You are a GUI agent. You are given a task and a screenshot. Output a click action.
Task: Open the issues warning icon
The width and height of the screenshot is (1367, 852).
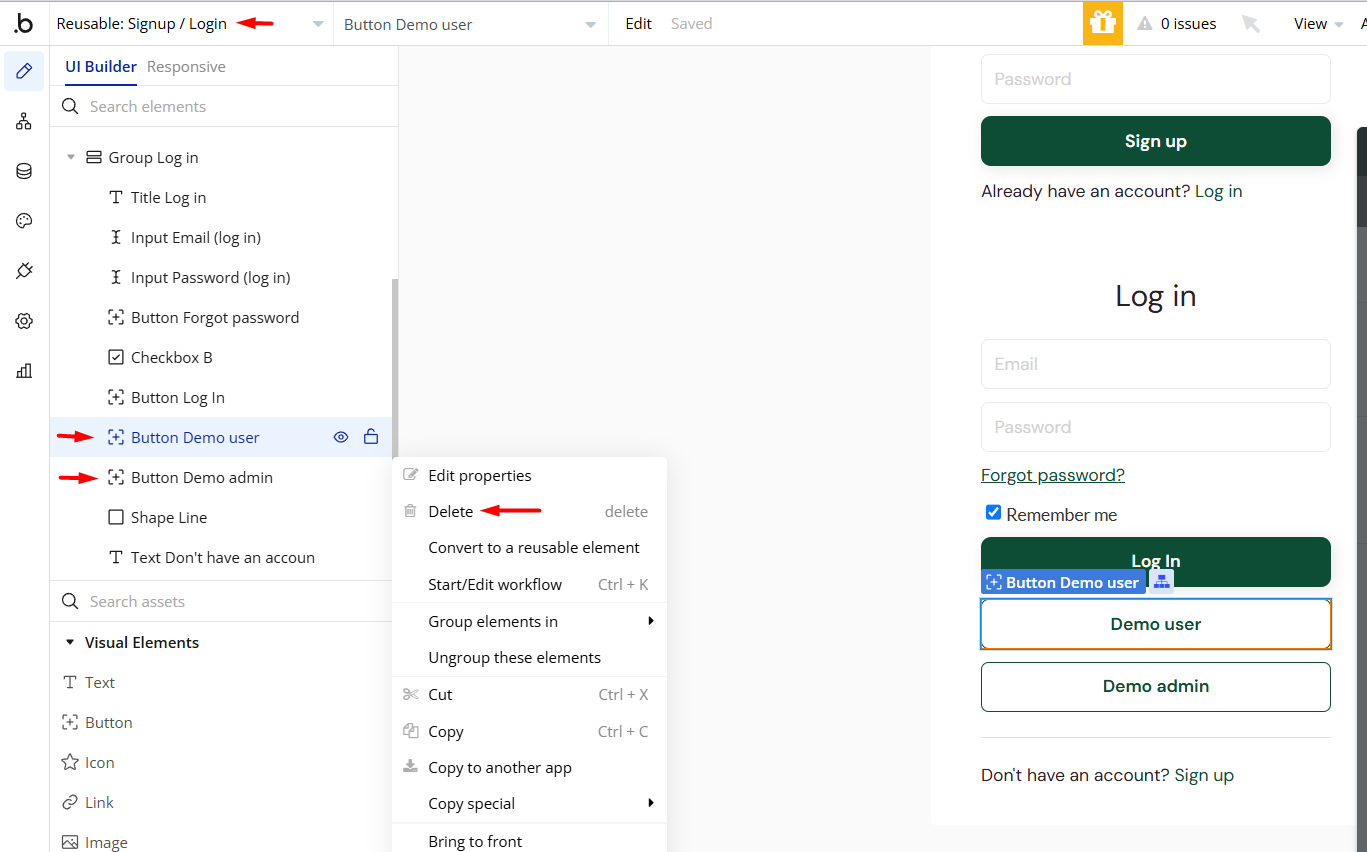point(1145,24)
